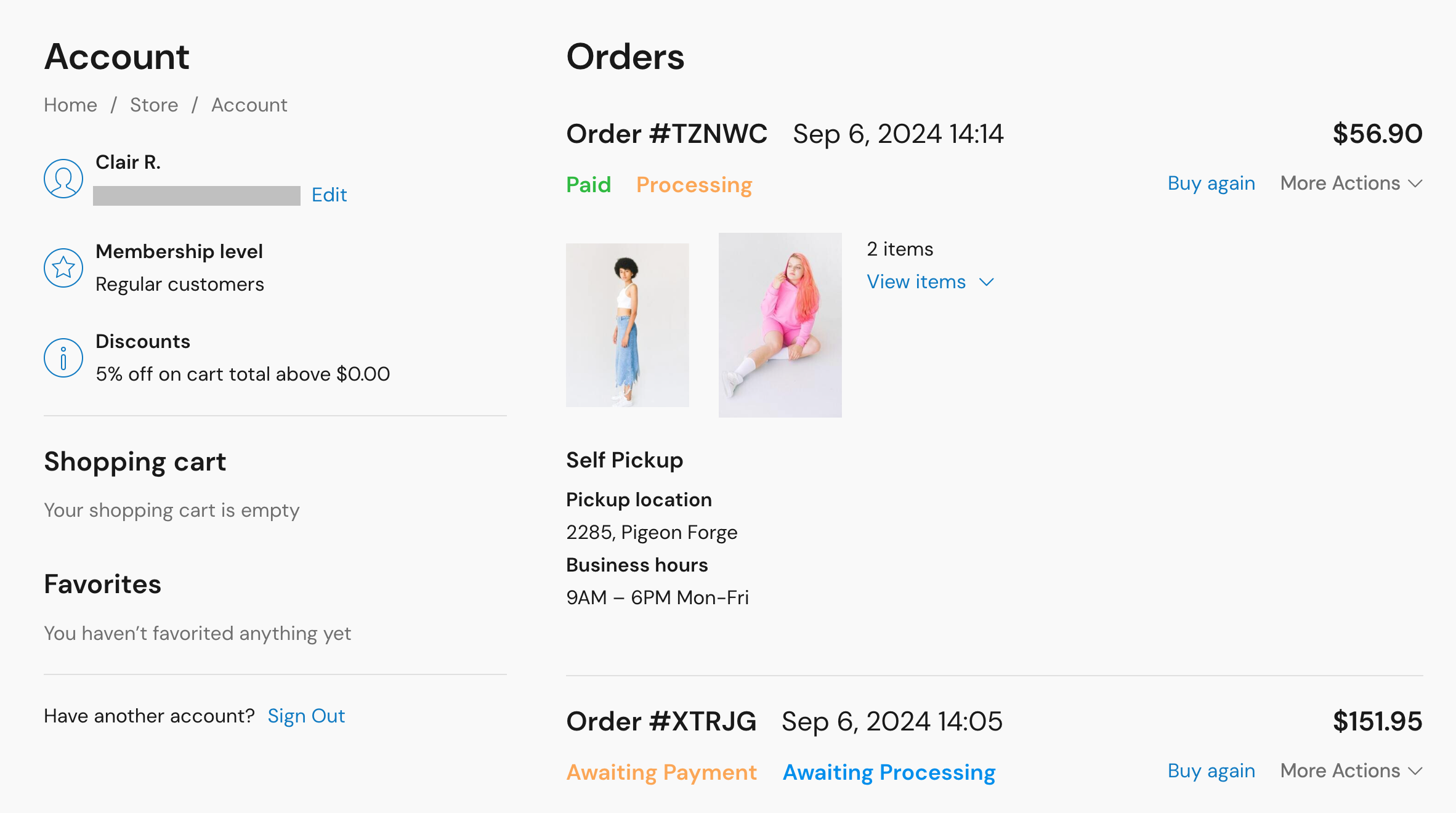Image resolution: width=1456 pixels, height=813 pixels.
Task: Click order number #XTRJG heading
Action: coord(661,722)
